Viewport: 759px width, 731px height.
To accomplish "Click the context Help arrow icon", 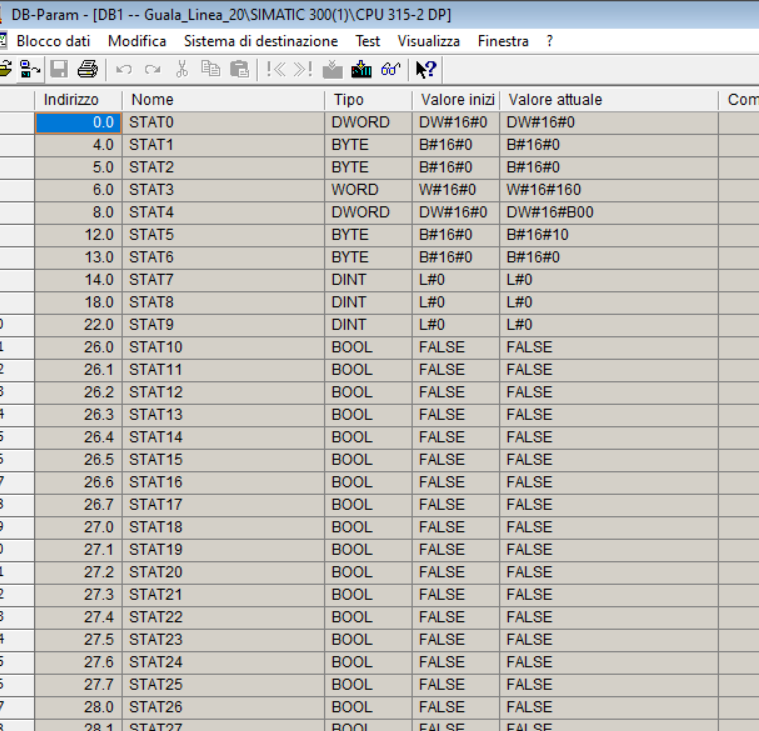I will [x=426, y=69].
